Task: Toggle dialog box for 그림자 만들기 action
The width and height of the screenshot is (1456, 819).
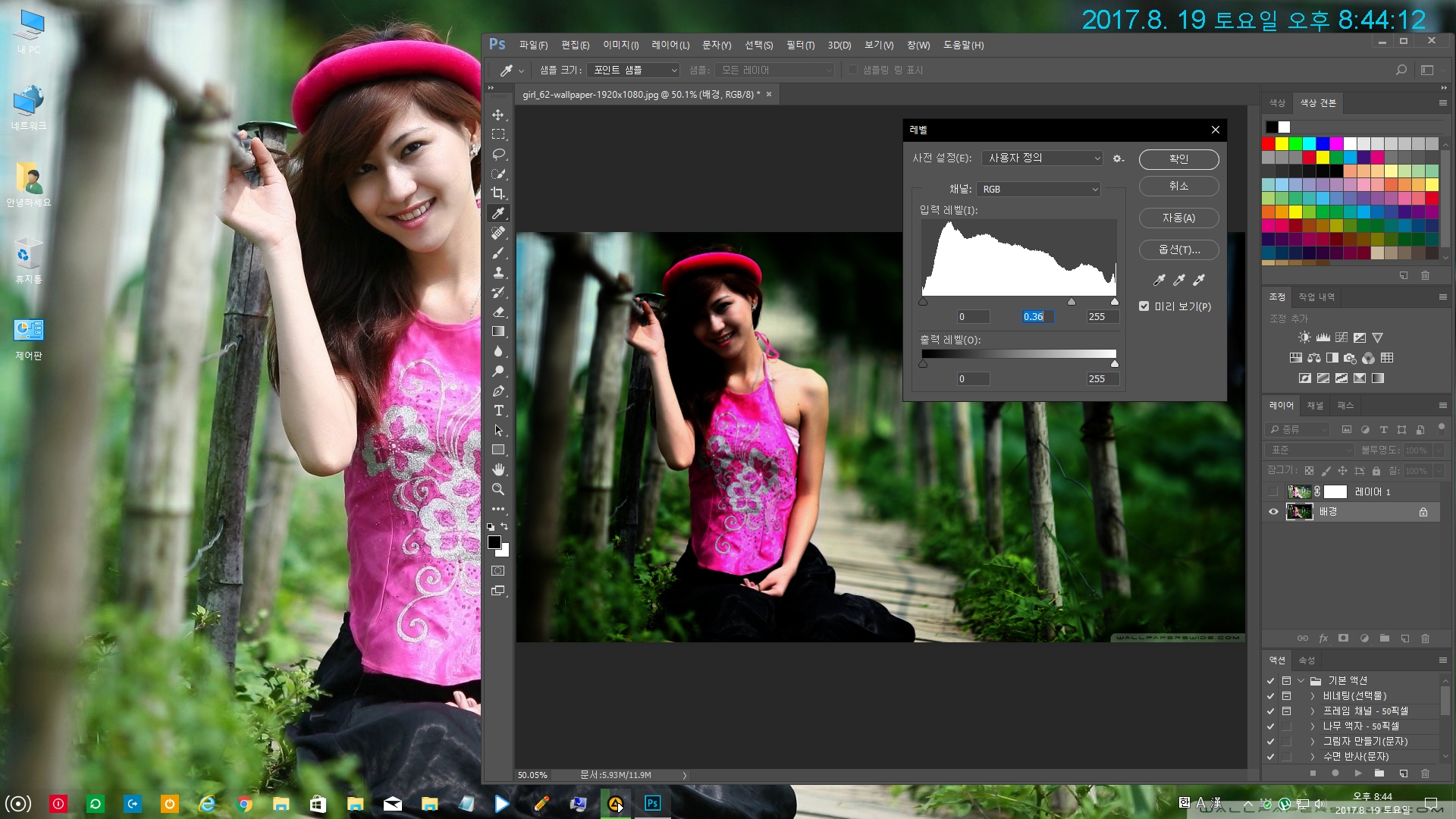Action: tap(1286, 742)
